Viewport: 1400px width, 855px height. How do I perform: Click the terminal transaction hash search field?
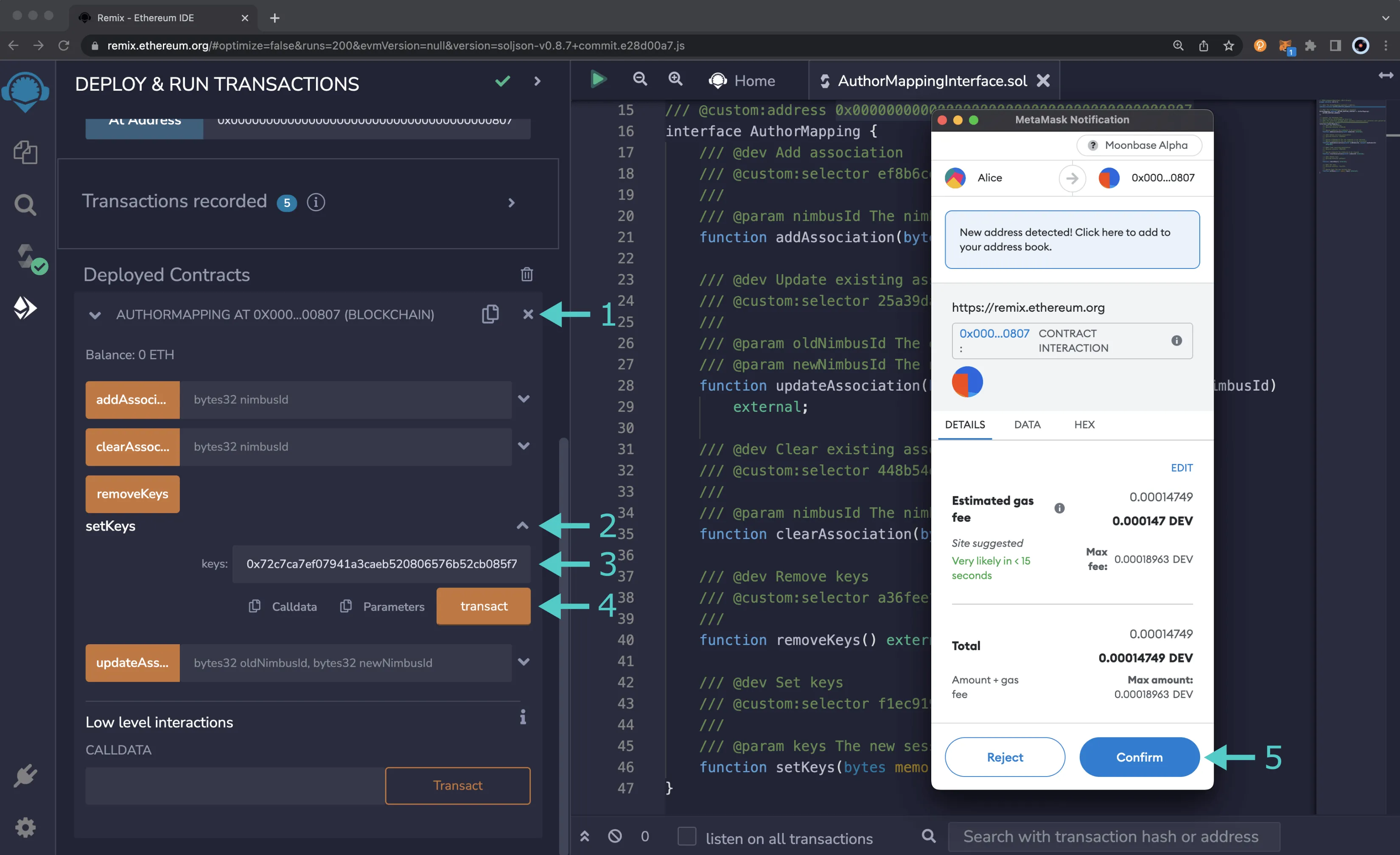point(1114,836)
